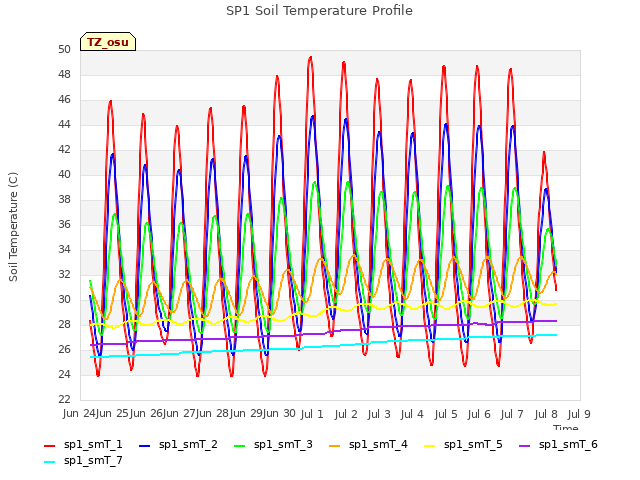Screen dimensions: 640x480
Task: Click the 44 y-axis tick label
Action: [64, 124]
